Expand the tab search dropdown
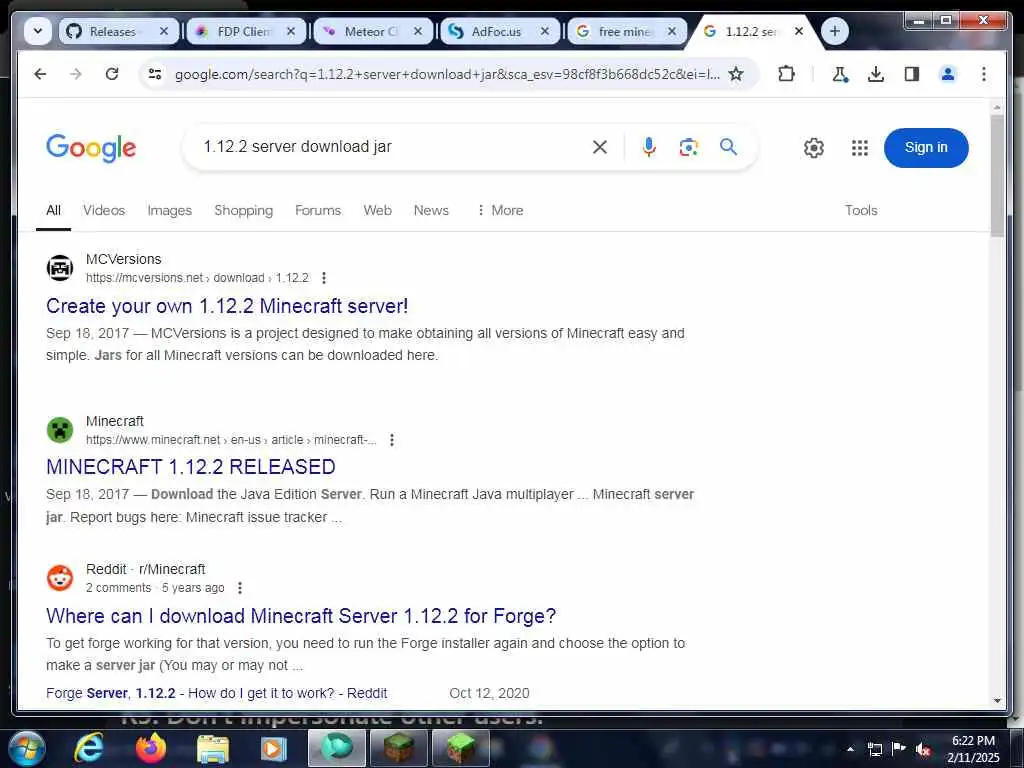The image size is (1024, 768). (x=38, y=31)
